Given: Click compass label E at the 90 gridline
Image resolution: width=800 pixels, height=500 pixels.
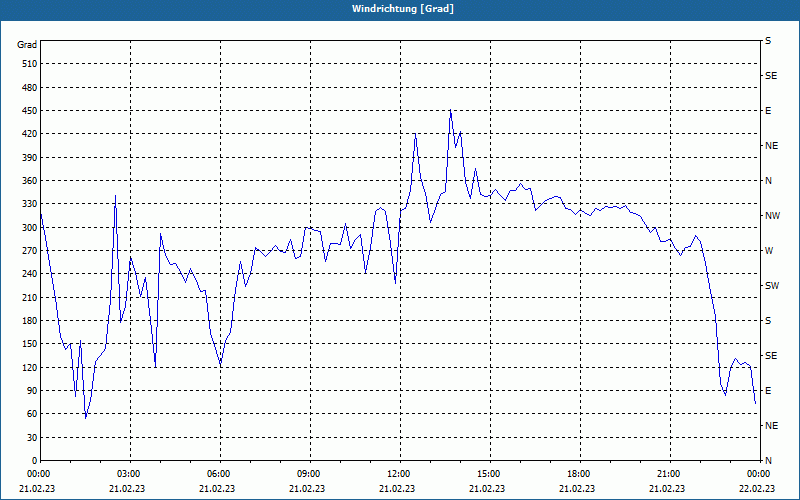Looking at the screenshot, I should point(768,391).
